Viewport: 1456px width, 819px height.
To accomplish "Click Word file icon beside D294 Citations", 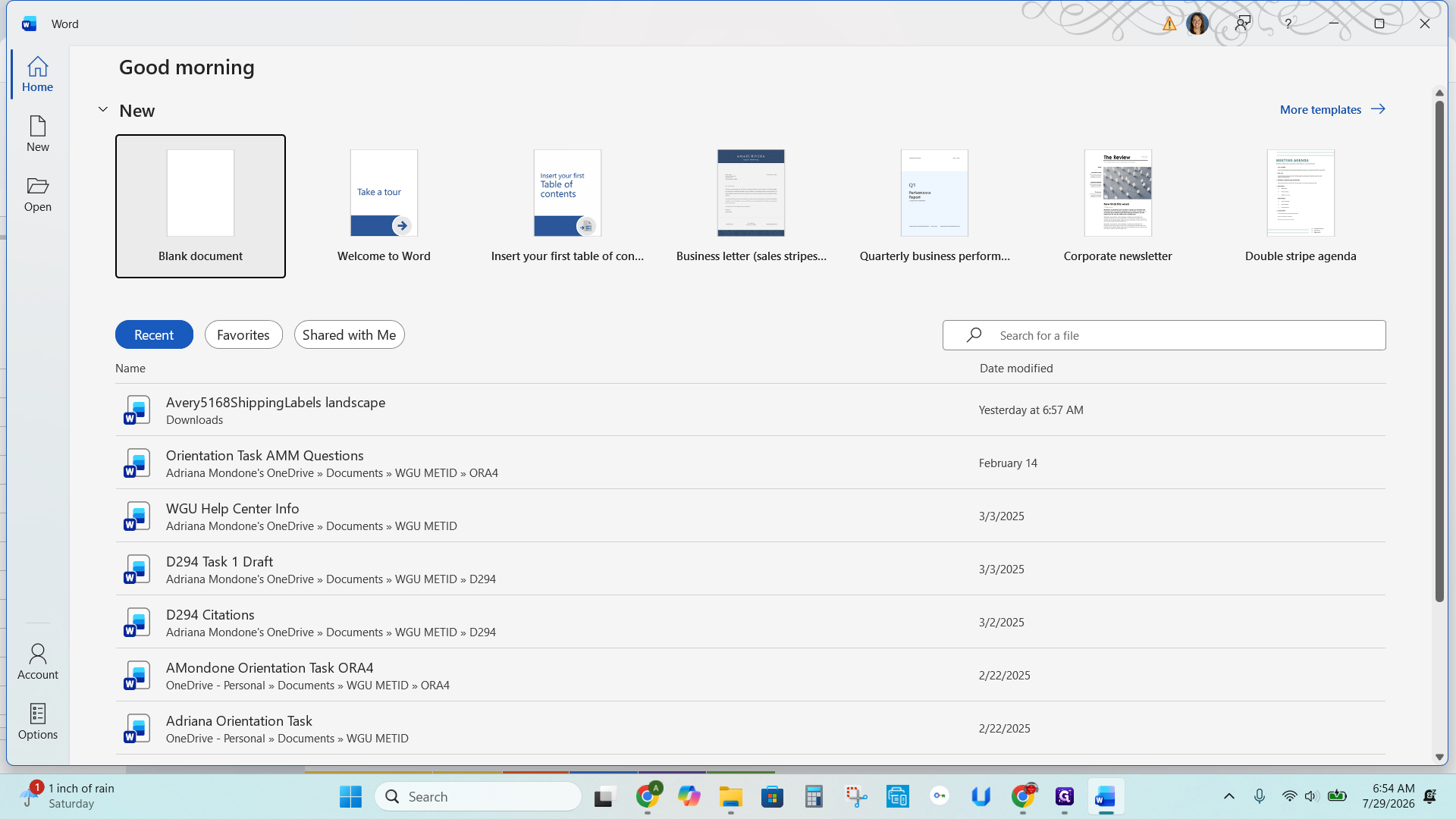I will [x=137, y=623].
